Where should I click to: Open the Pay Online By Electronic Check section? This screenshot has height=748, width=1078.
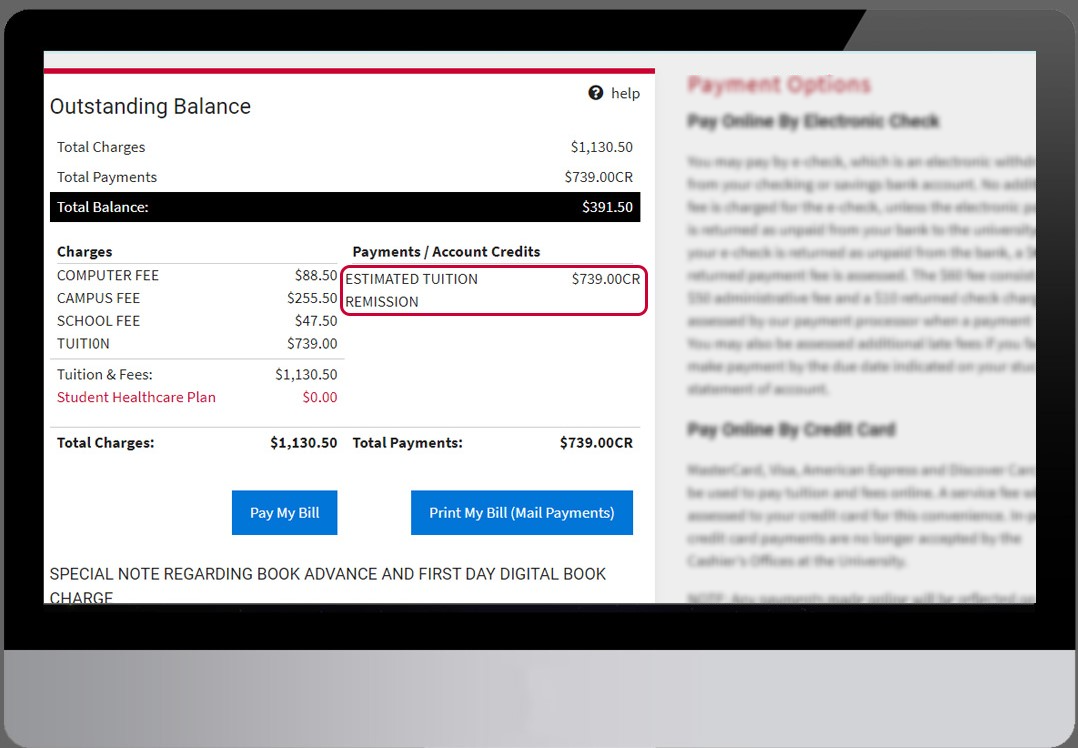pos(813,121)
